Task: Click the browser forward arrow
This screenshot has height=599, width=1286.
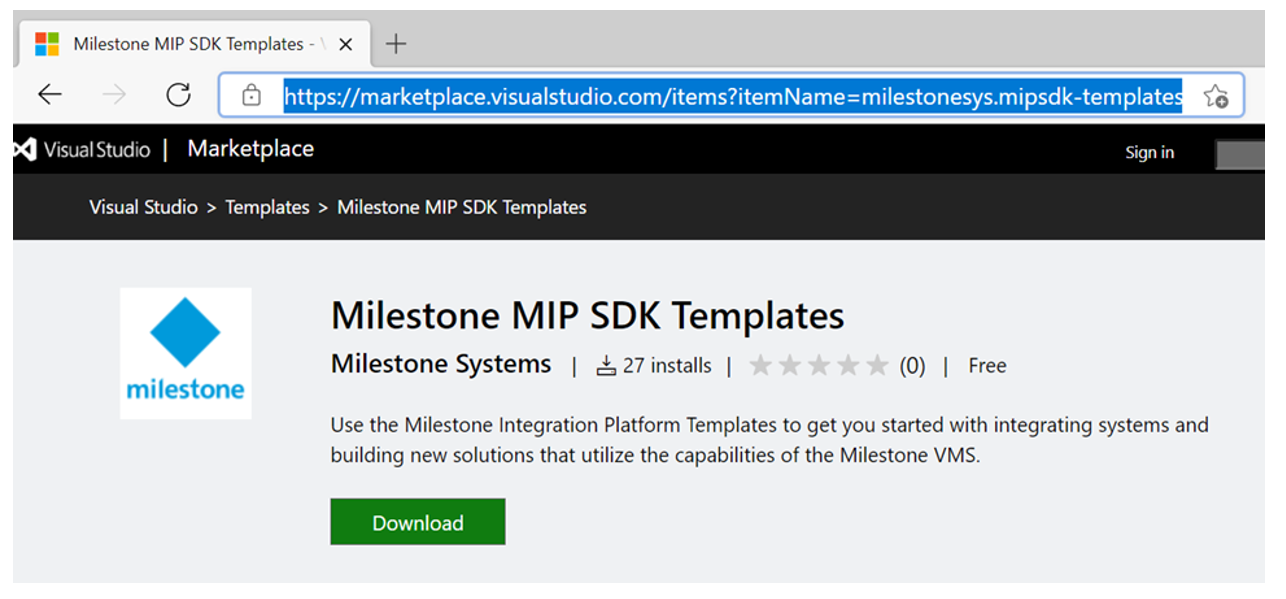Action: [x=114, y=95]
